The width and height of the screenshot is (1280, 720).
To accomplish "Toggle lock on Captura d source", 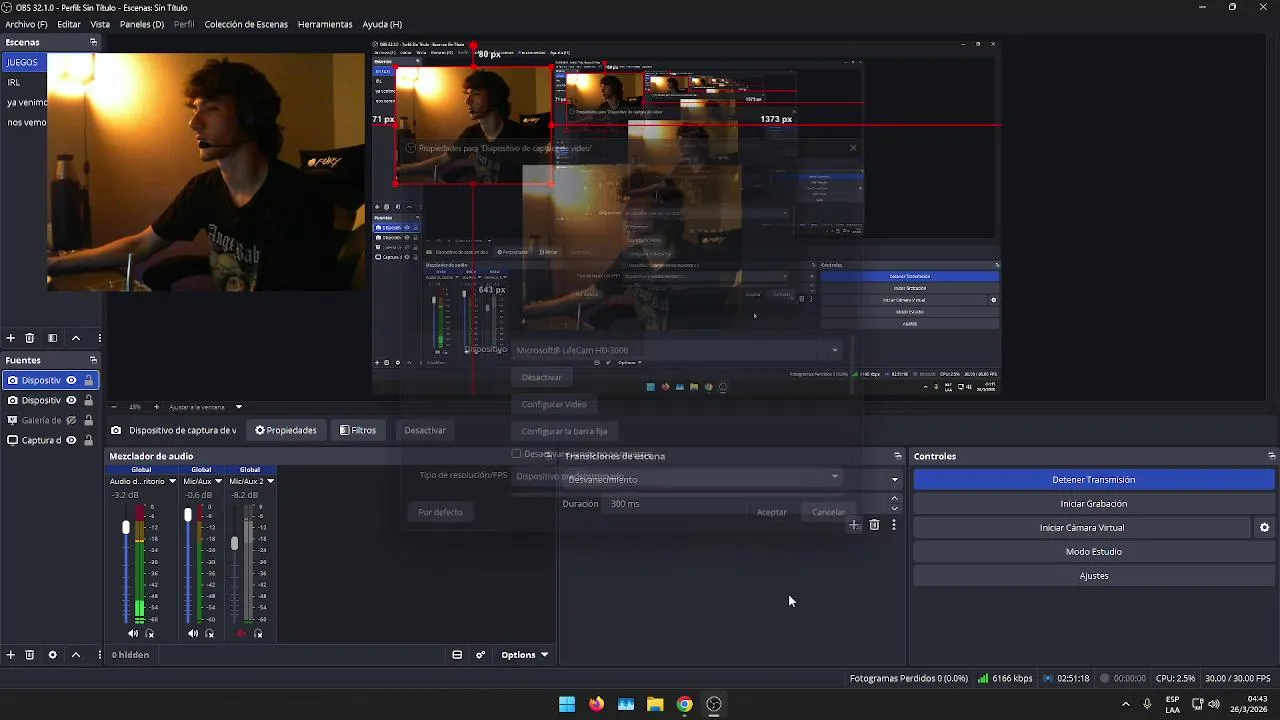I will 89,440.
